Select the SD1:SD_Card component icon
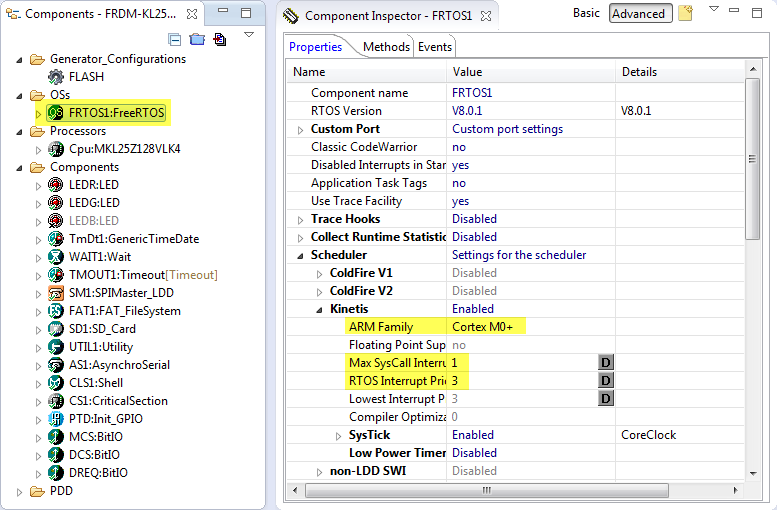The image size is (777, 510). (56, 329)
